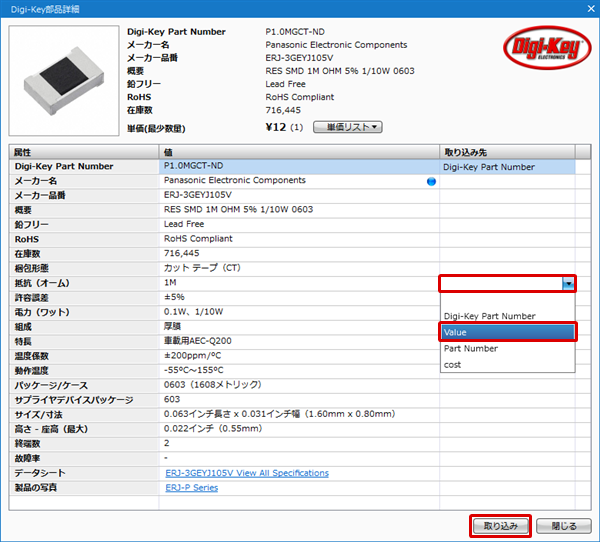Viewport: 600px width, 542px height.
Task: Click the 値 column header
Action: coord(299,152)
